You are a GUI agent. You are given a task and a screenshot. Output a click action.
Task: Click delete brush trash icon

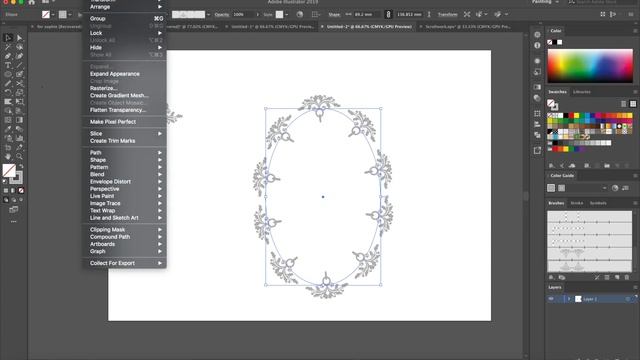pyautogui.click(x=627, y=278)
